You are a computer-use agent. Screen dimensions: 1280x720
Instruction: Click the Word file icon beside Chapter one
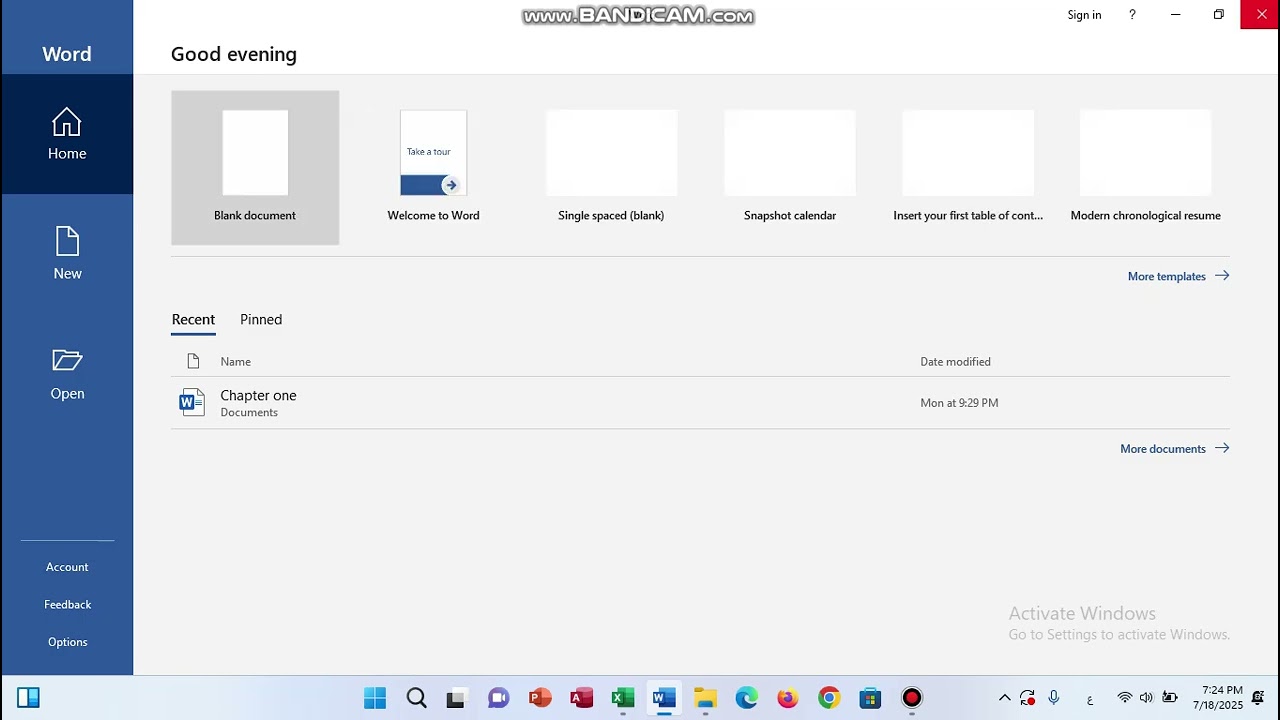point(192,402)
